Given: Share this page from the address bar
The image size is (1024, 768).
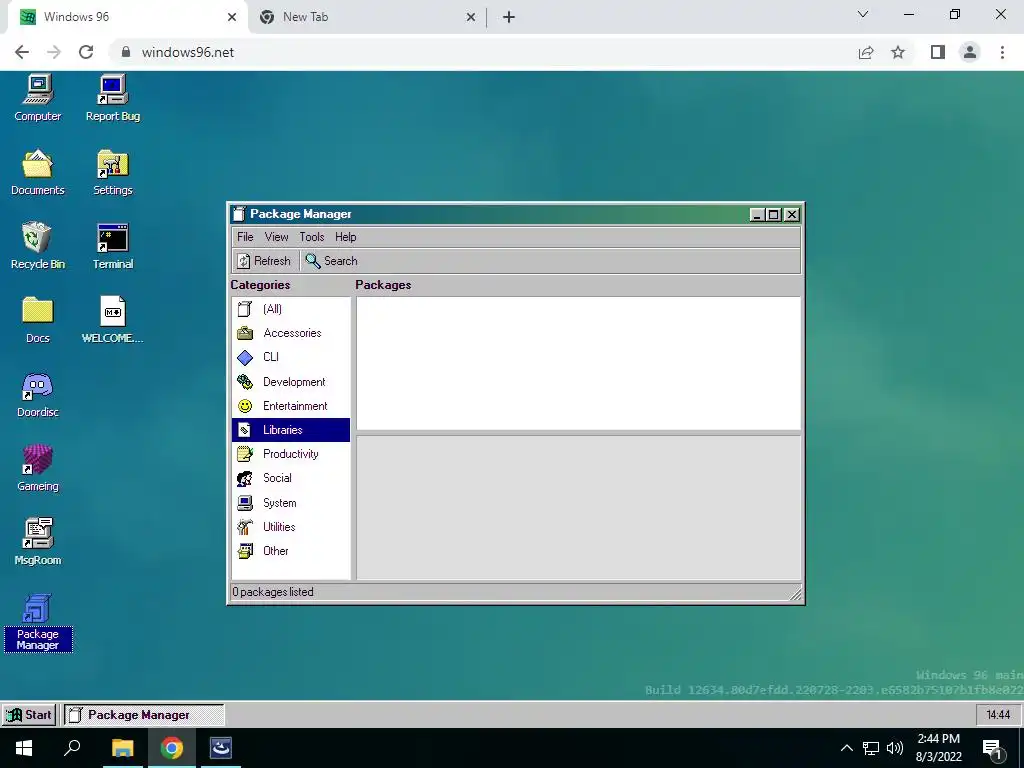Looking at the screenshot, I should 866,52.
